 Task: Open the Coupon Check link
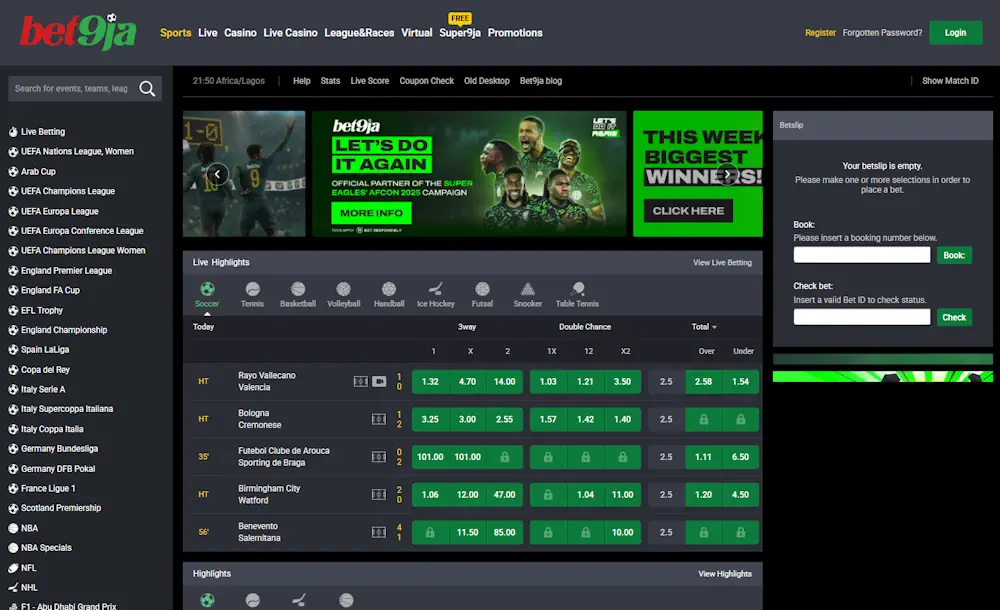pyautogui.click(x=427, y=81)
